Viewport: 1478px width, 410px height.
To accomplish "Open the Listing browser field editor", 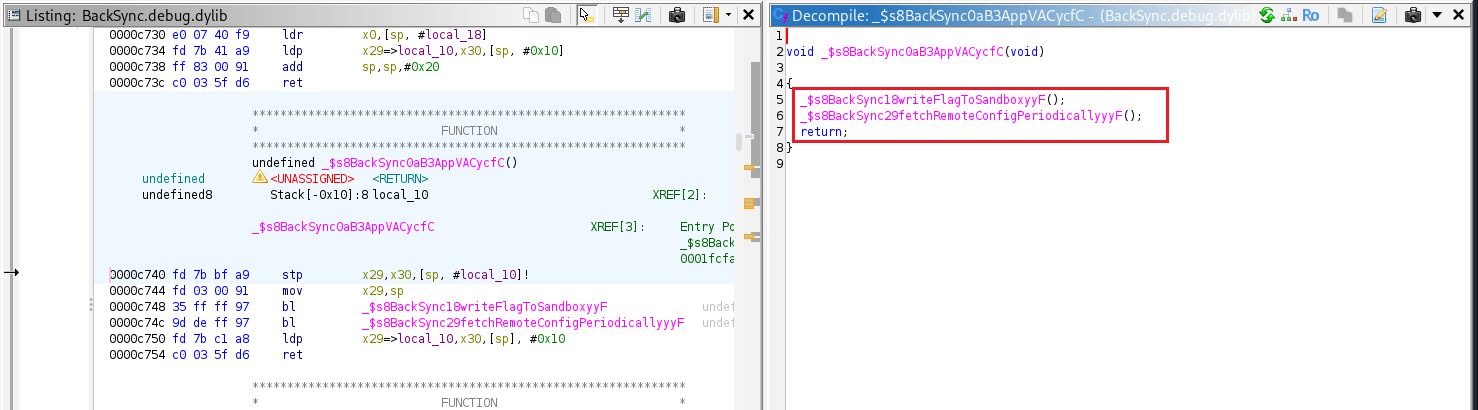I will 620,15.
